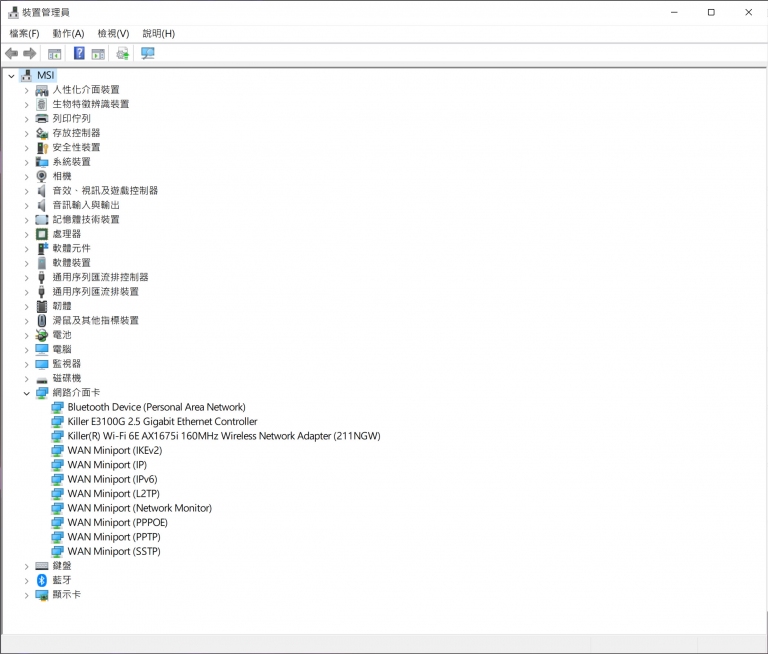
Task: Select Killer E3100G 2.5 Gigabit Ethernet Controller
Action: click(x=162, y=421)
